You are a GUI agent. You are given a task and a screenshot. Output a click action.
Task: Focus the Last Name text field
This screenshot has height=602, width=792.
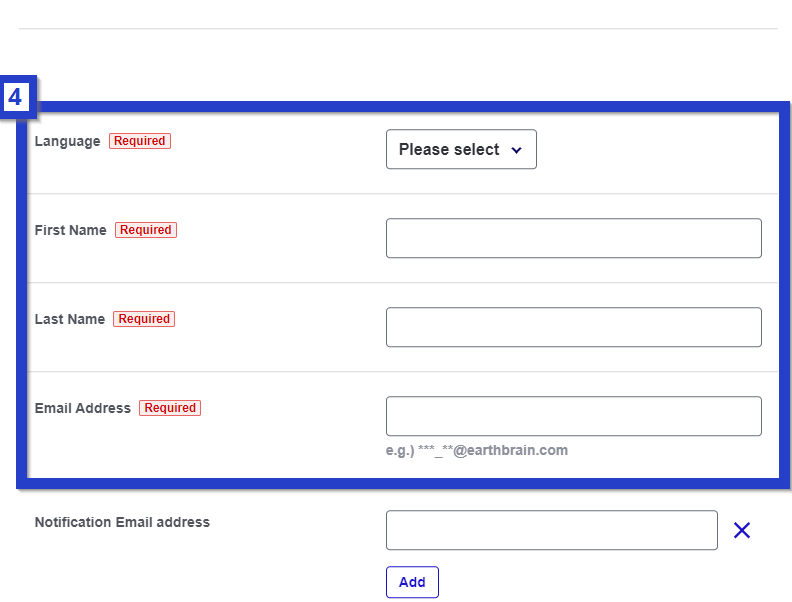coord(573,327)
